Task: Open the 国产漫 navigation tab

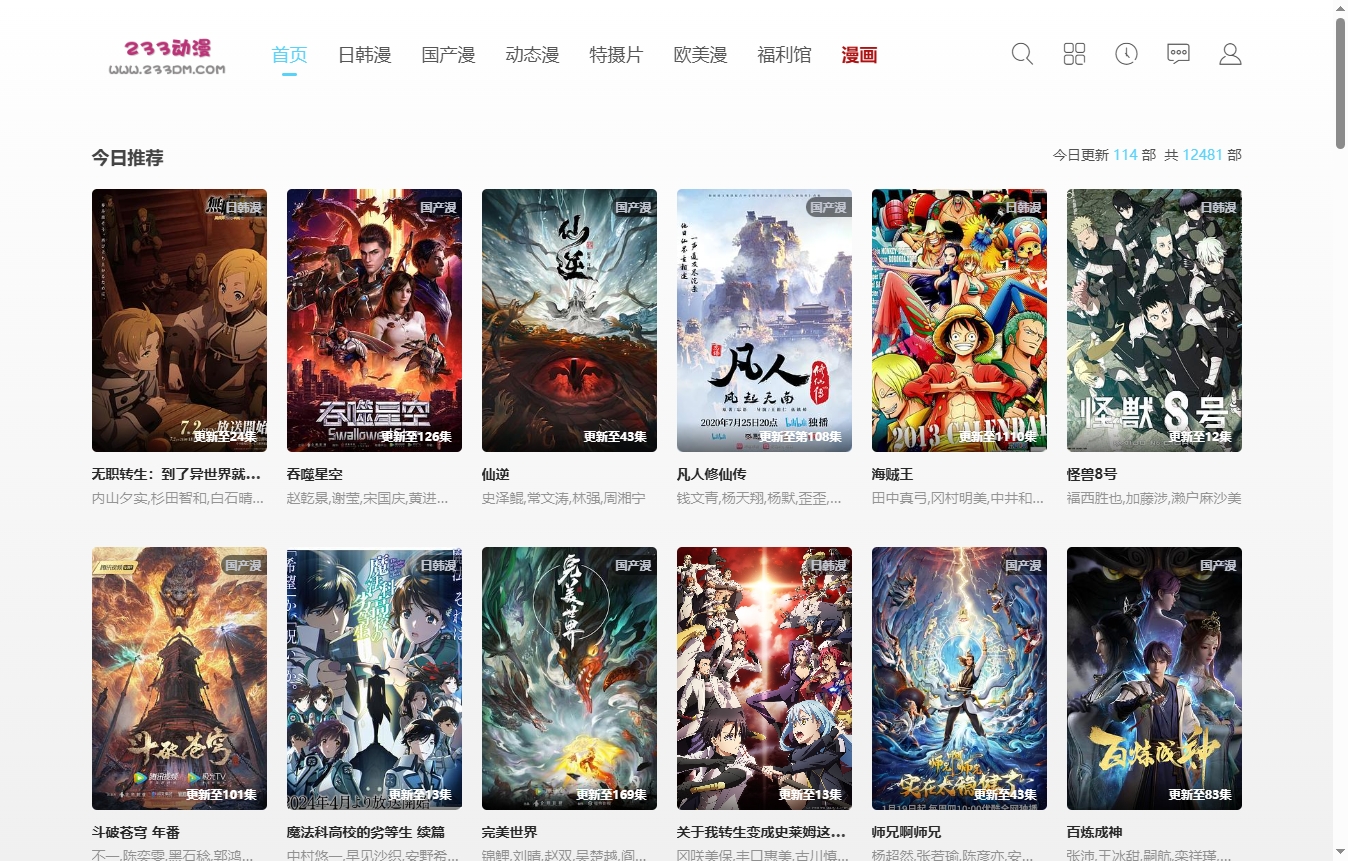Action: (448, 55)
